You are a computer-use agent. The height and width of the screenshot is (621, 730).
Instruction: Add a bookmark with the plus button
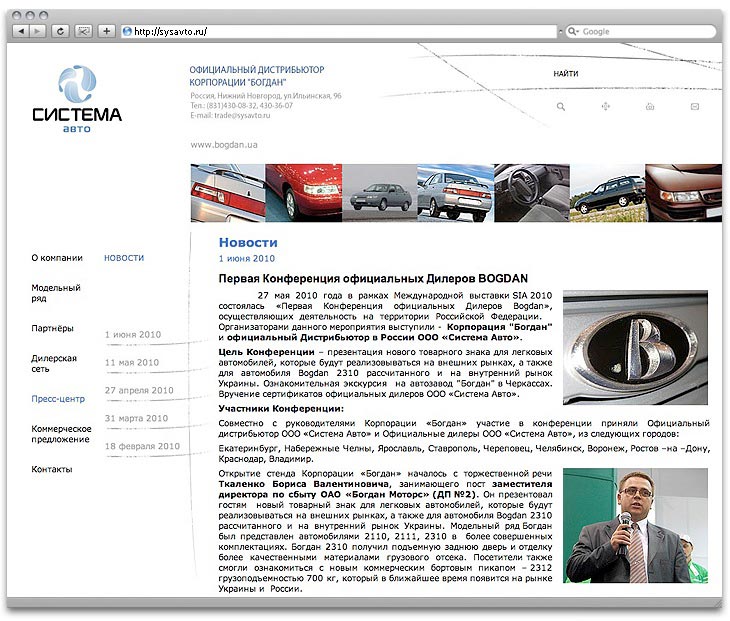(107, 31)
